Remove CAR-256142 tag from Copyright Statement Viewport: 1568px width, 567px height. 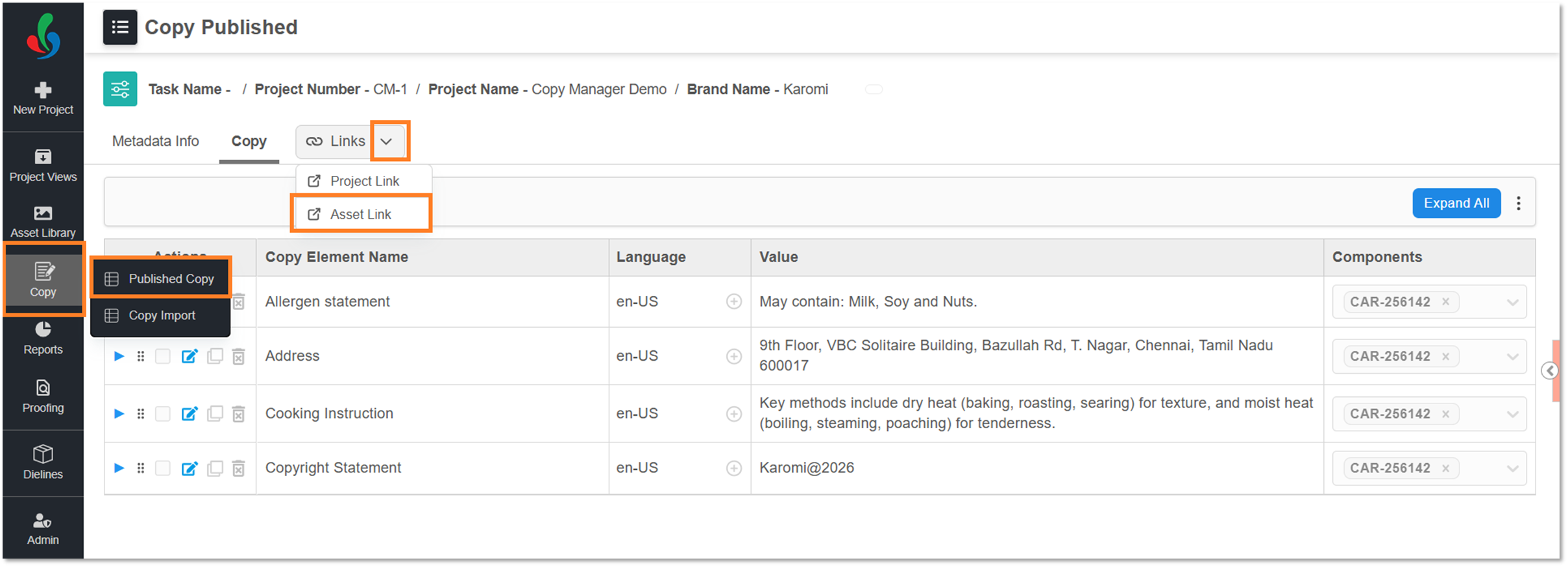[x=1446, y=468]
